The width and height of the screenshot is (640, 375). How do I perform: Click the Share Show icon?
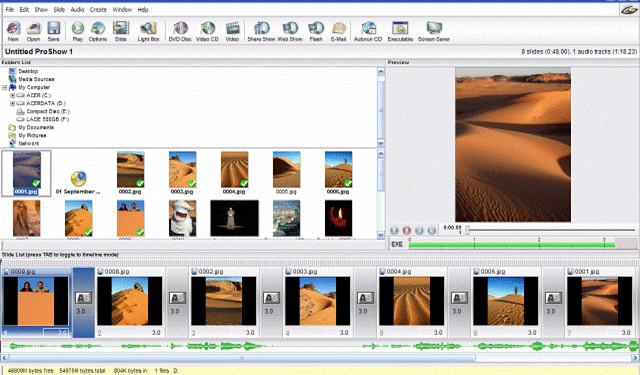[x=261, y=31]
